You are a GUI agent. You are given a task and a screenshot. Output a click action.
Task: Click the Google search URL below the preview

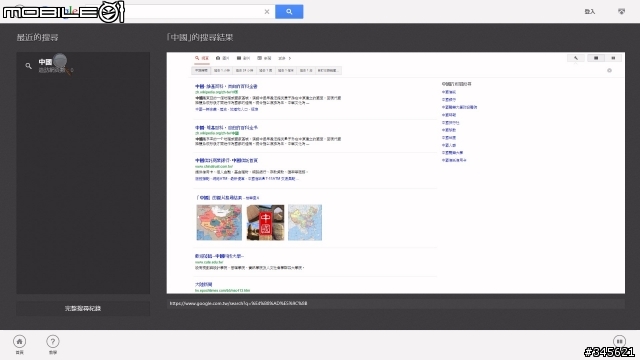238,303
